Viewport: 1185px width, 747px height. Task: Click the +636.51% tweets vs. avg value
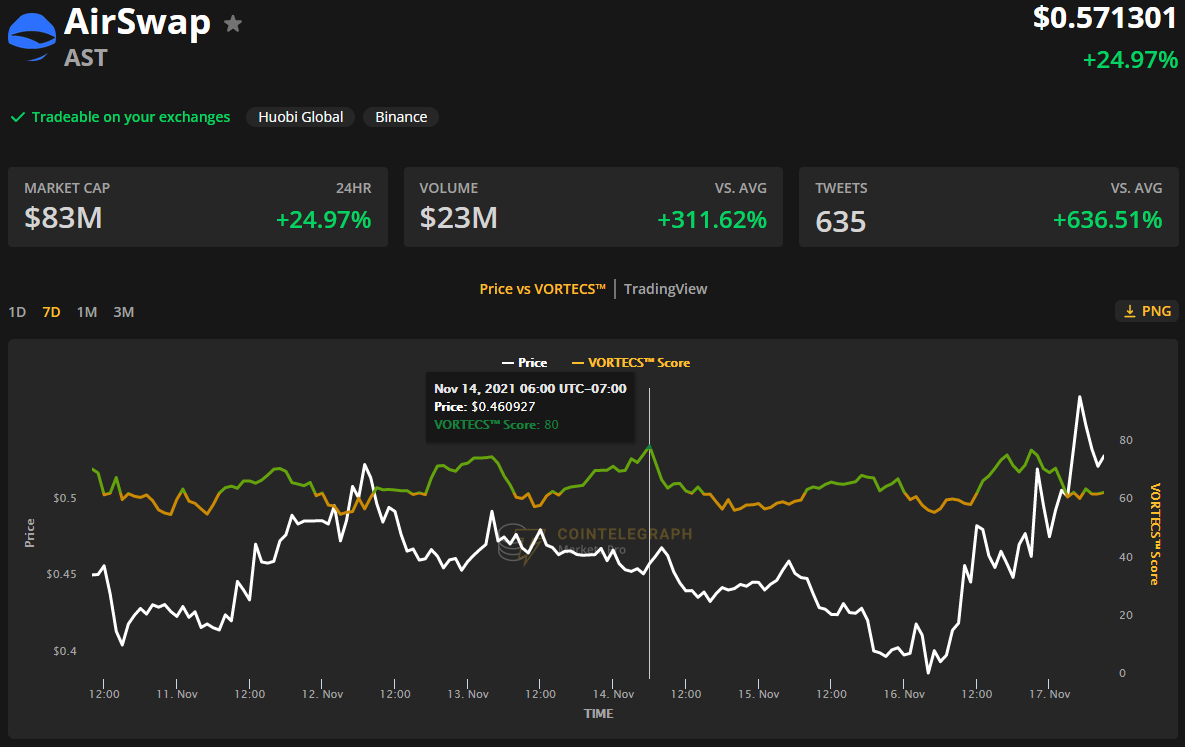coord(1107,220)
